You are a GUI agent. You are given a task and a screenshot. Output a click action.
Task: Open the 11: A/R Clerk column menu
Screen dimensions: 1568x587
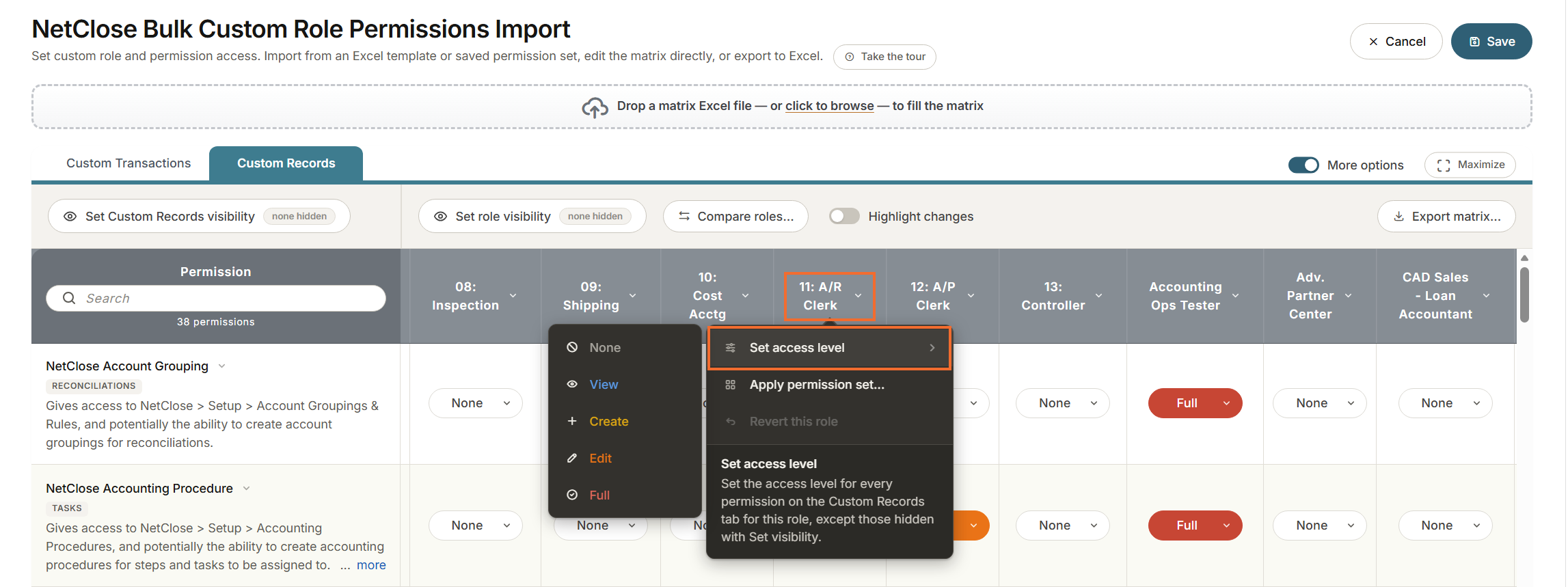coord(859,296)
